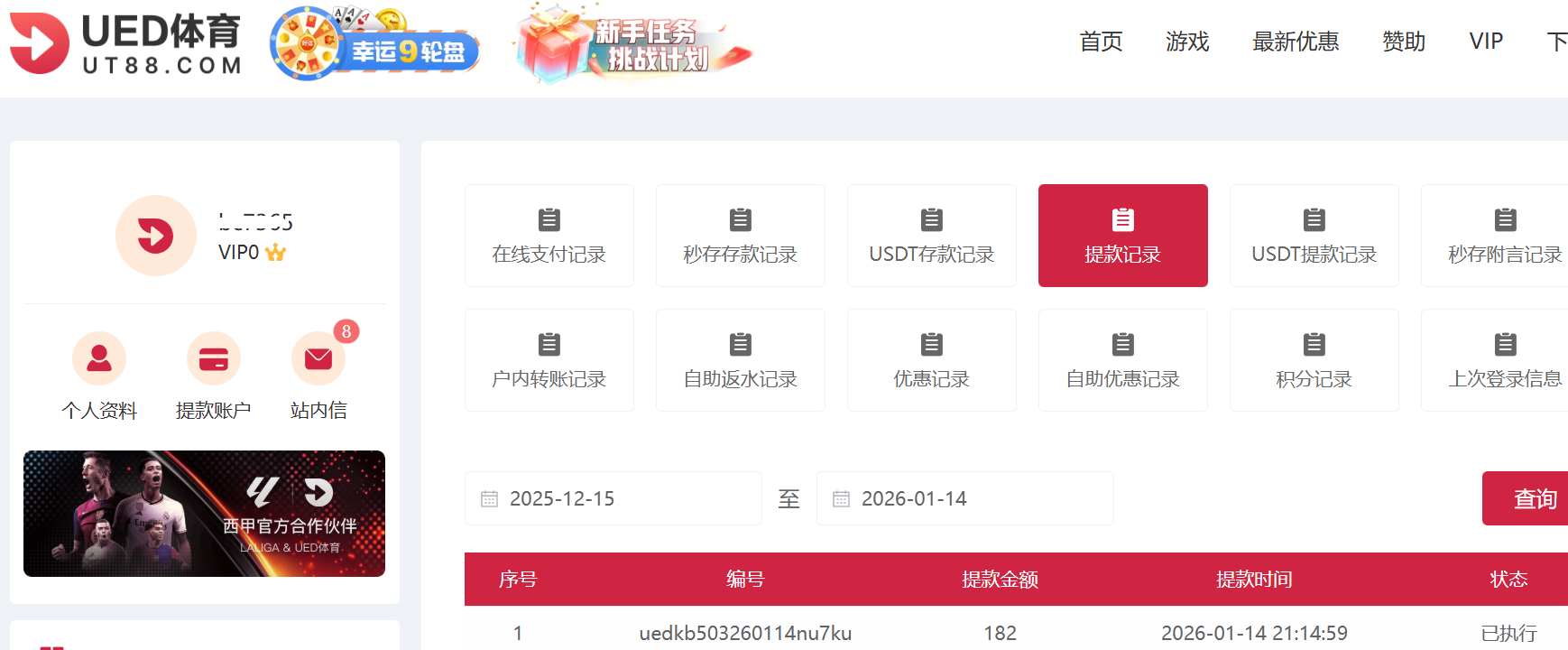Open 提款账户 card icon
This screenshot has height=650, width=1568.
[214, 358]
